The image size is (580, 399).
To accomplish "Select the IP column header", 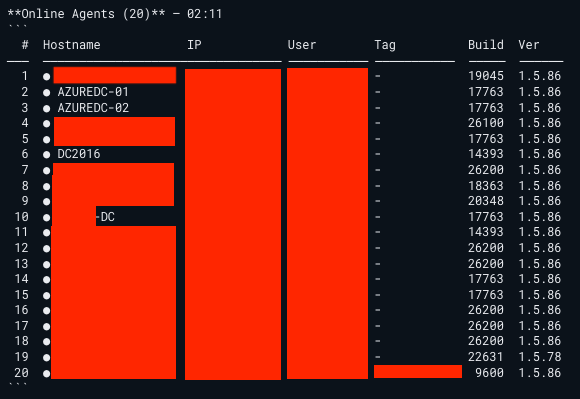I will point(194,45).
